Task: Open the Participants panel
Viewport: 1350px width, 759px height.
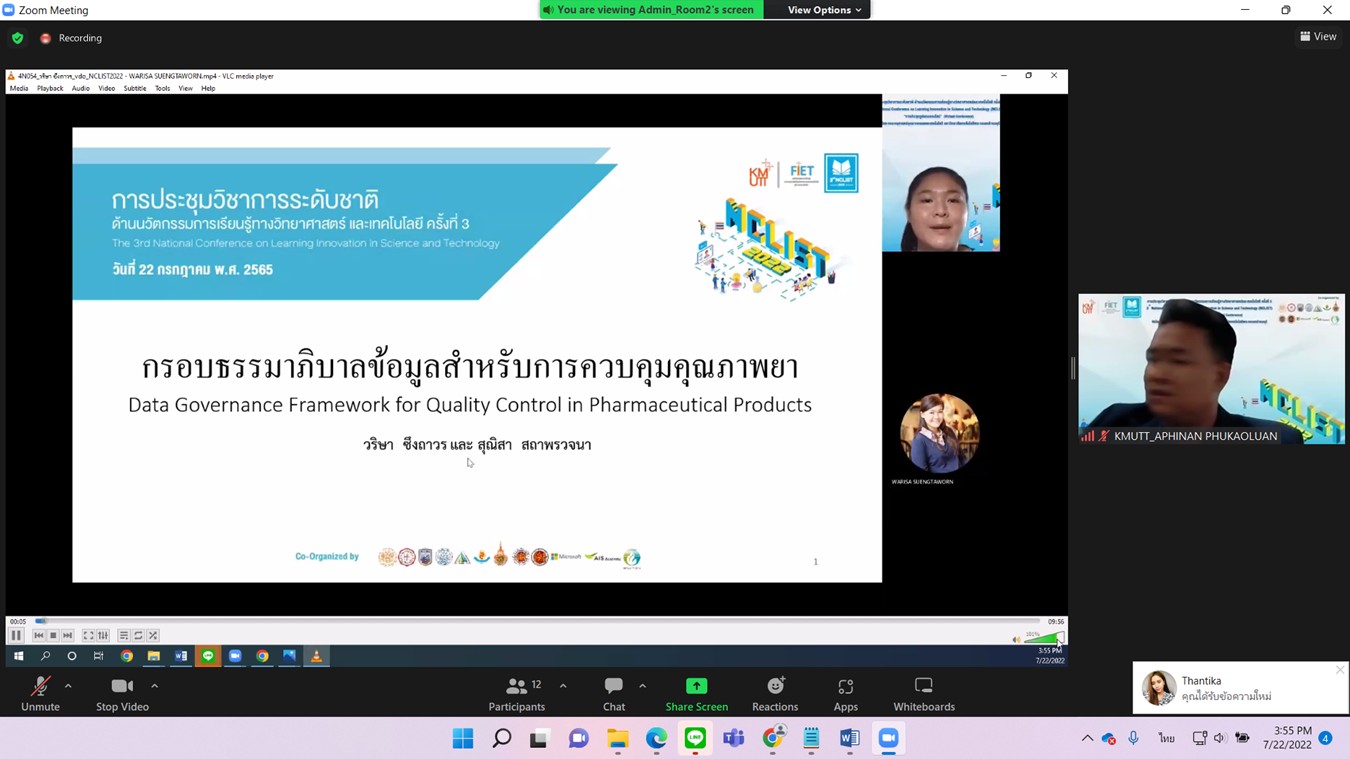Action: click(517, 693)
